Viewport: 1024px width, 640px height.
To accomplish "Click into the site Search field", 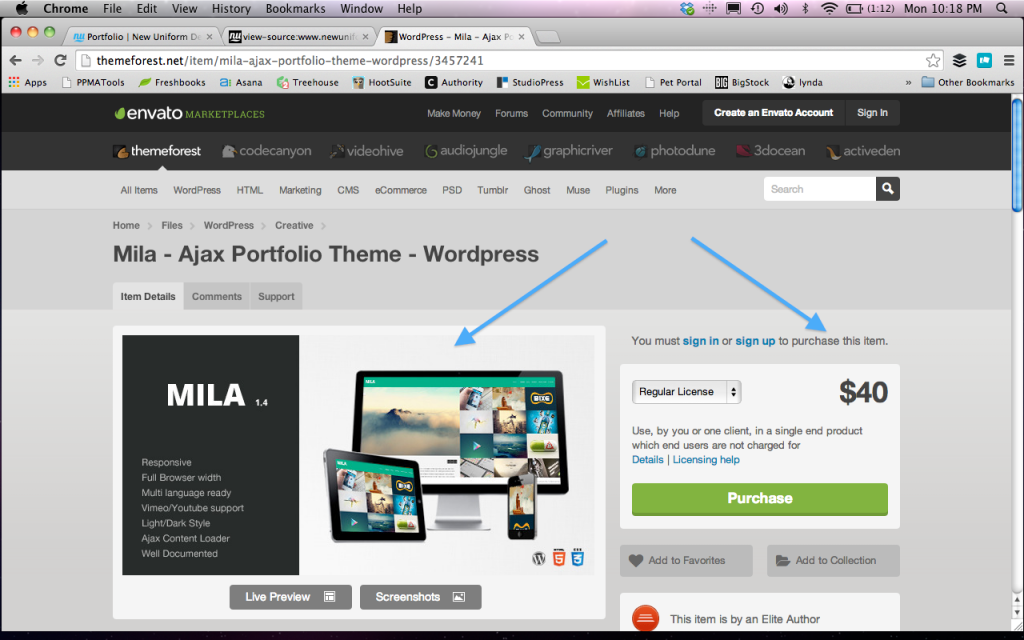I will point(820,189).
